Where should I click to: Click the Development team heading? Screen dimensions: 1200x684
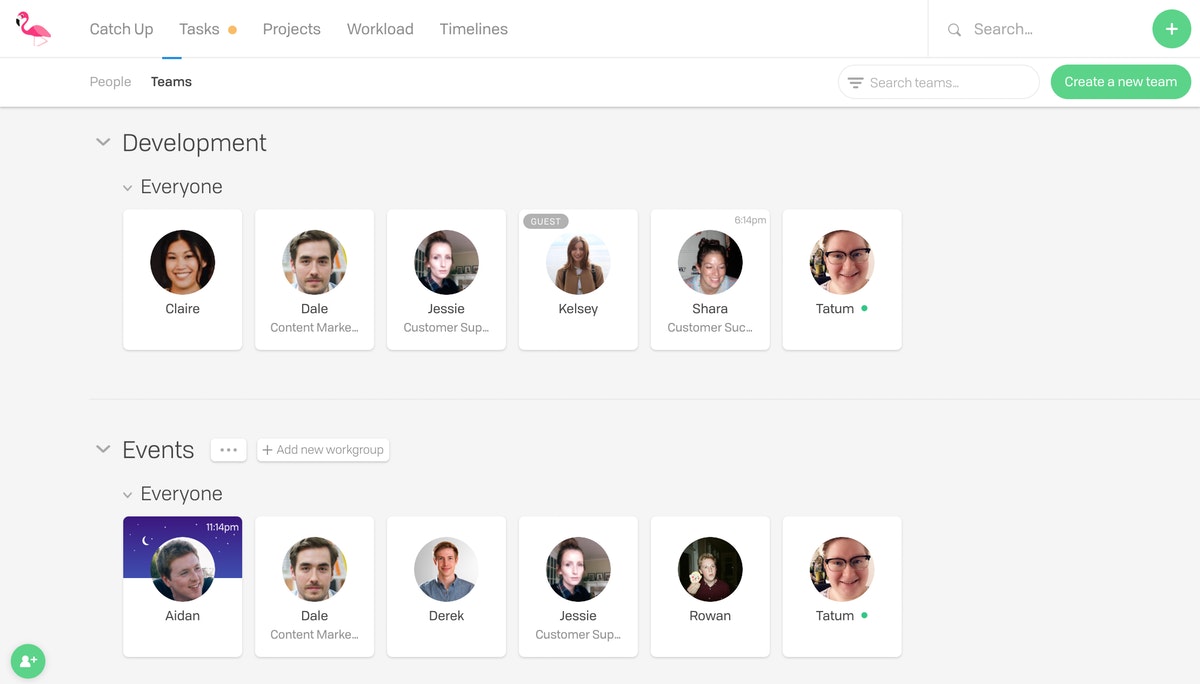[x=194, y=143]
